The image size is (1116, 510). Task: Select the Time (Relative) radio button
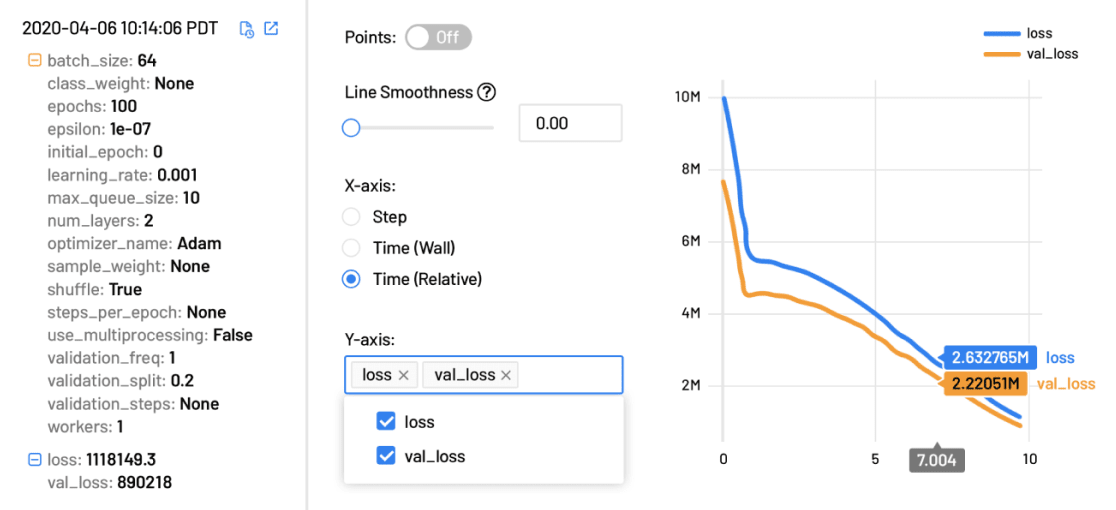[351, 279]
